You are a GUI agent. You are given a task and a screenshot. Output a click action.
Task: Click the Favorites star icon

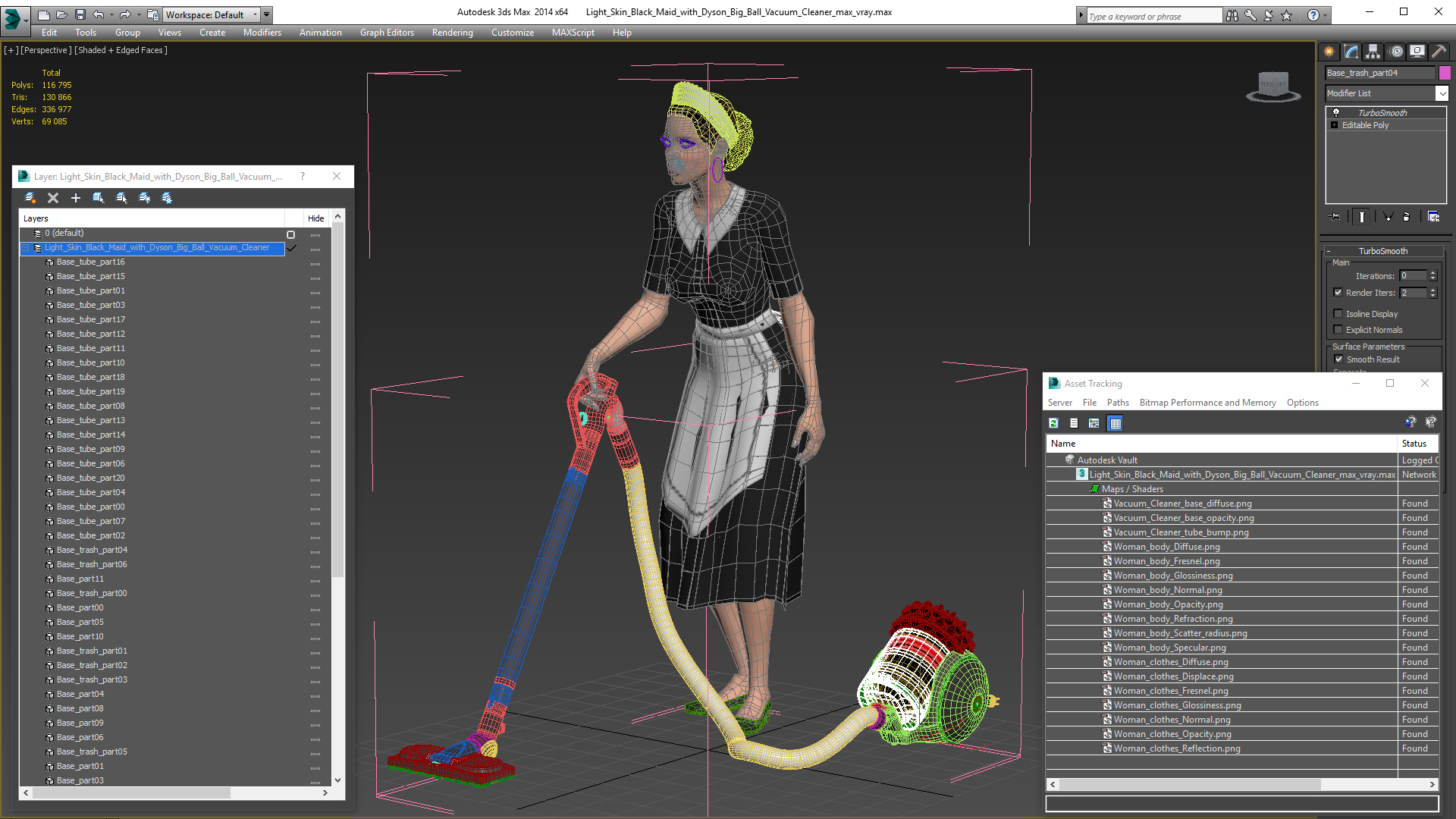click(x=1287, y=15)
